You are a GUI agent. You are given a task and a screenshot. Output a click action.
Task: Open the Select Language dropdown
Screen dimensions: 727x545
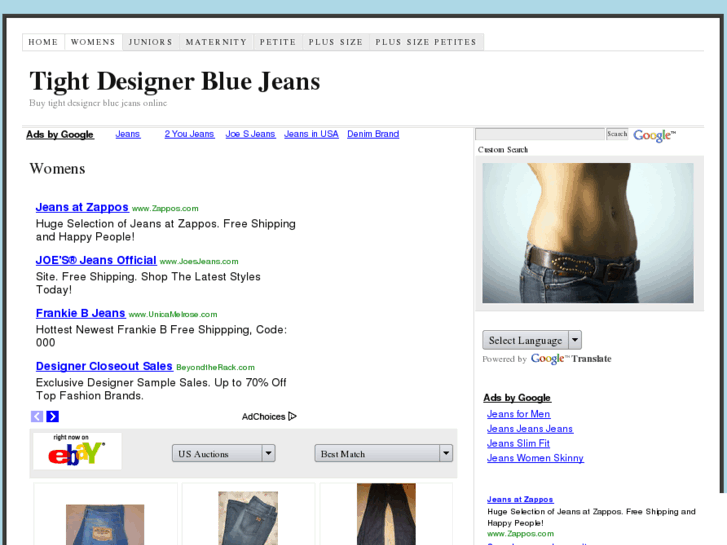point(532,340)
